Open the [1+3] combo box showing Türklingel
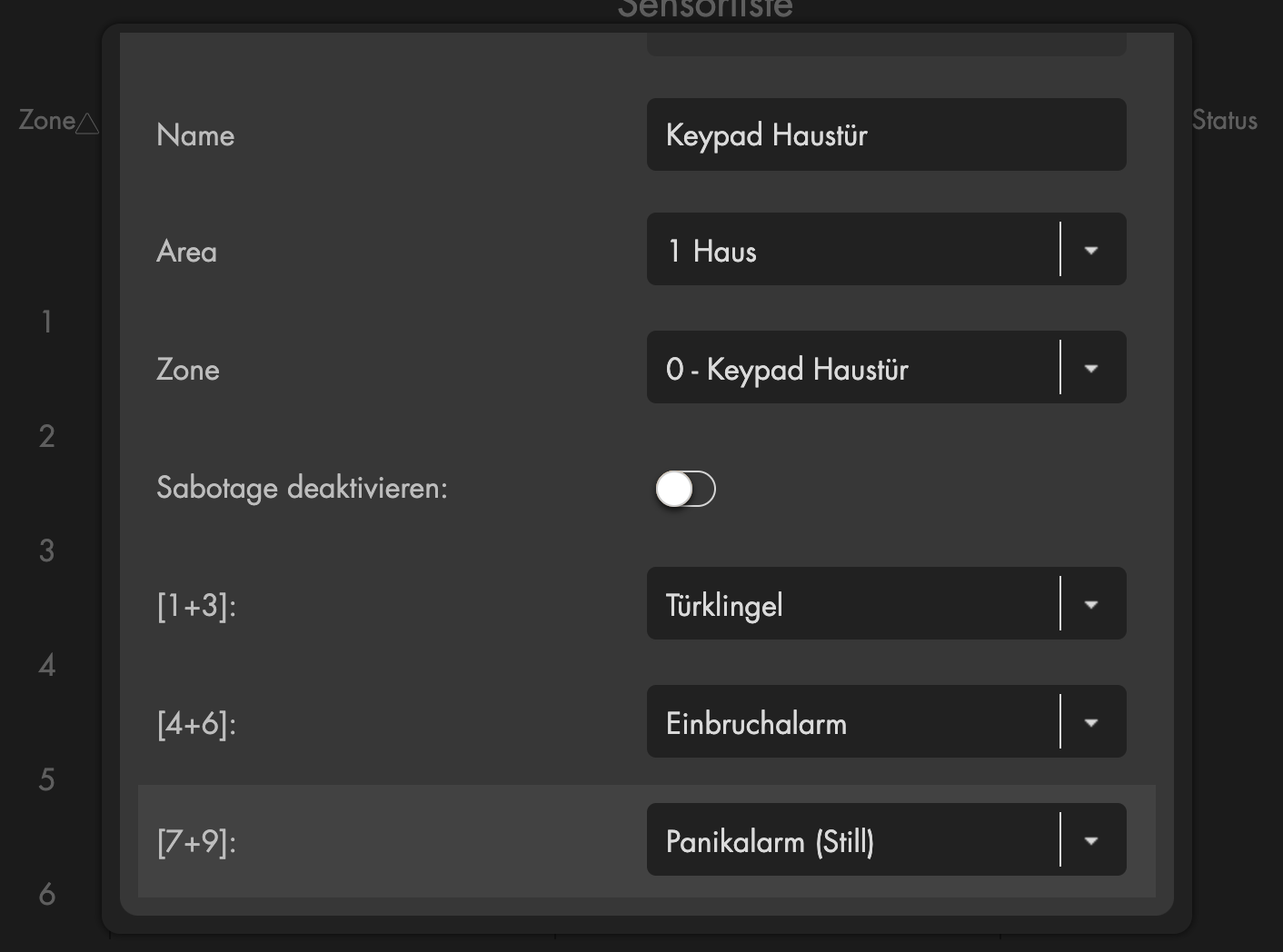1283x952 pixels. click(886, 603)
